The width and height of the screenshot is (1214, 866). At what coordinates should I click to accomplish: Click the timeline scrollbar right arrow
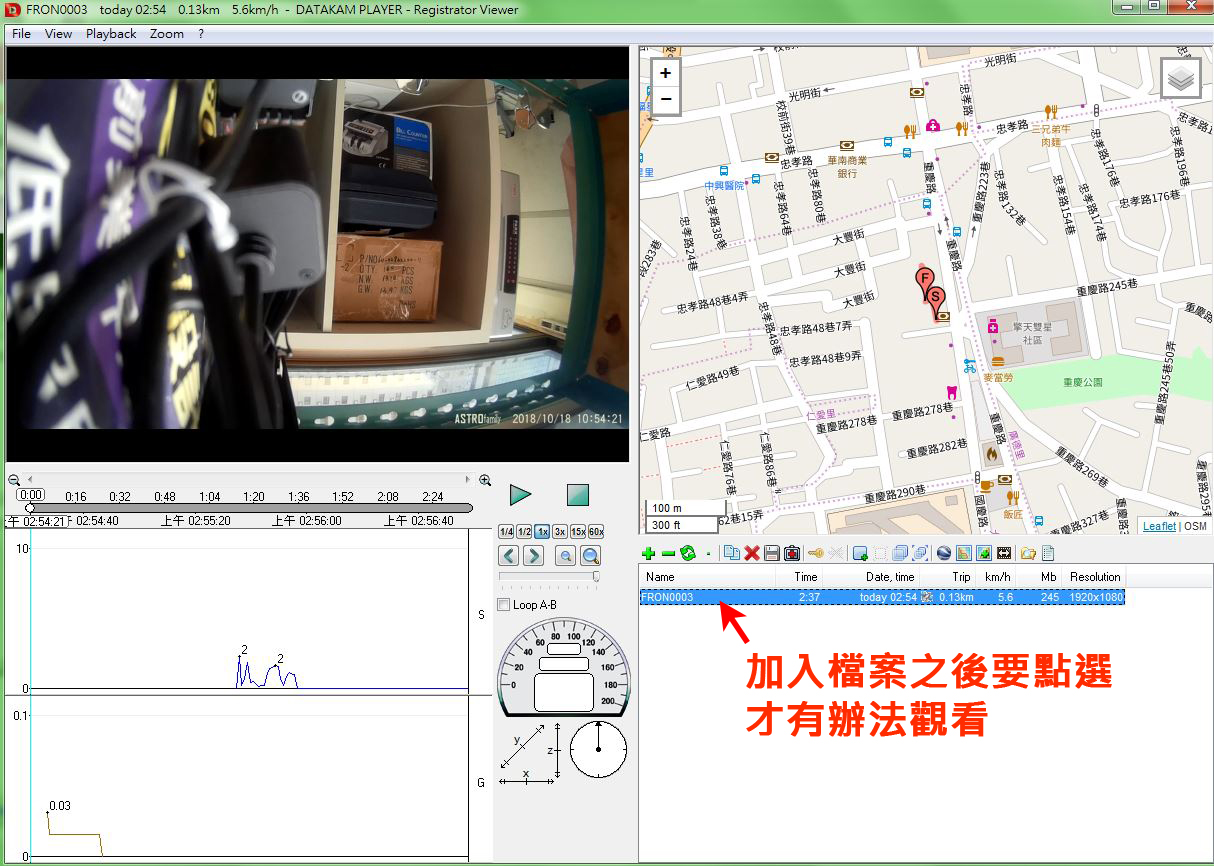[x=467, y=480]
